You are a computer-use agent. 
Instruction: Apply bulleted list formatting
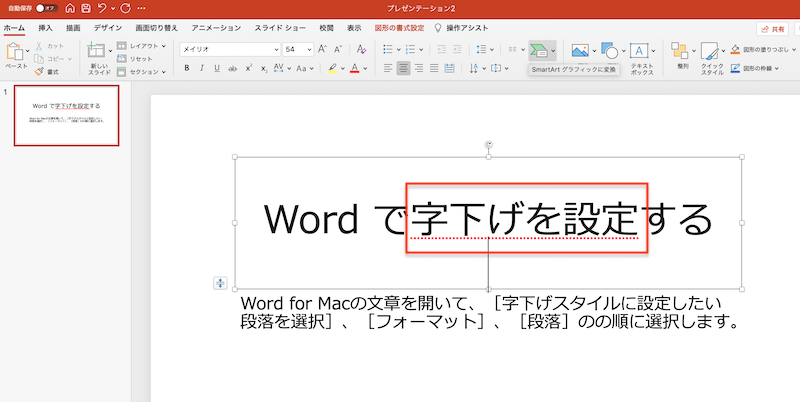tap(389, 49)
